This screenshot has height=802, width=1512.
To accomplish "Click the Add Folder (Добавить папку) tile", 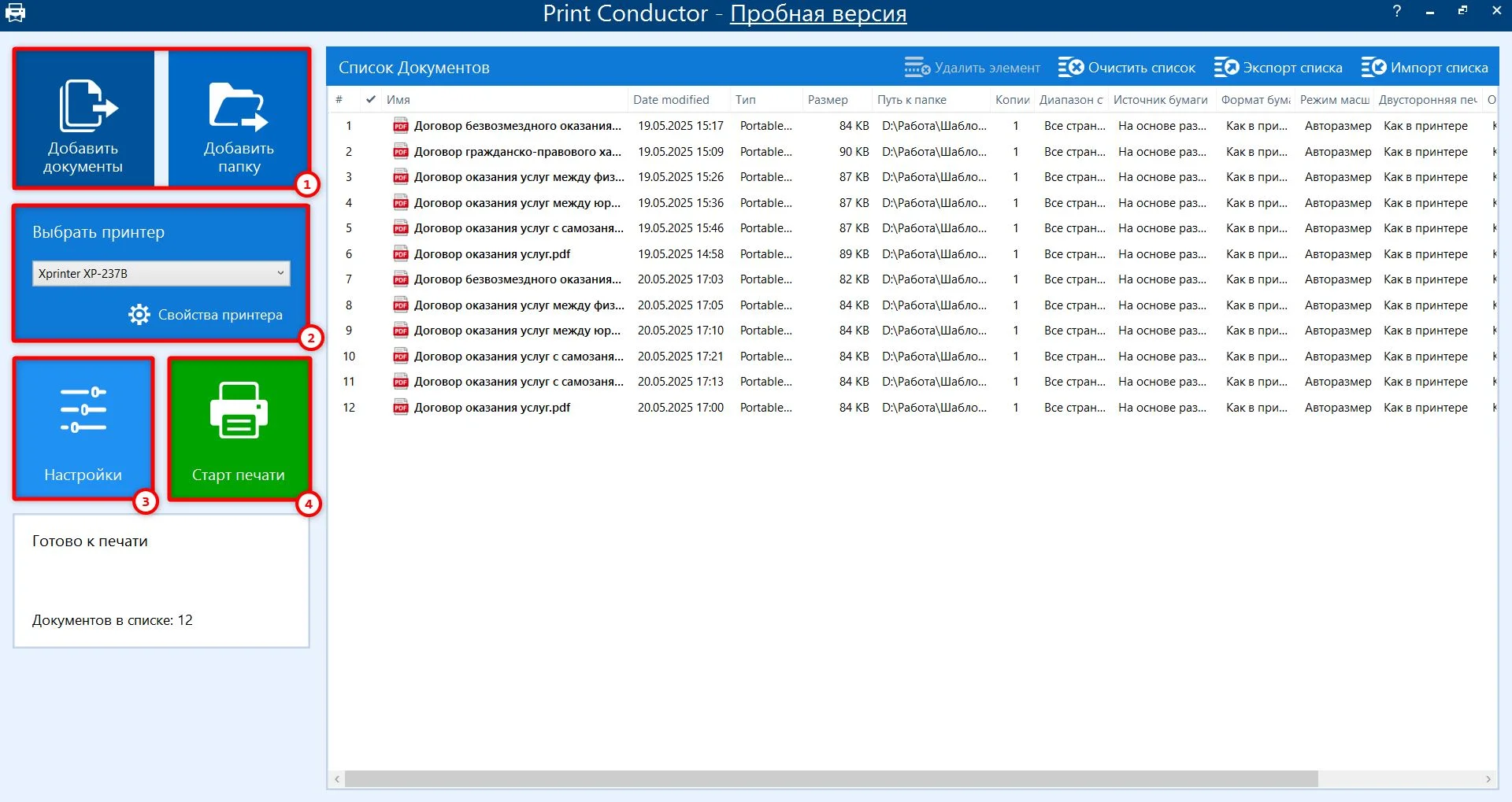I will tap(239, 119).
